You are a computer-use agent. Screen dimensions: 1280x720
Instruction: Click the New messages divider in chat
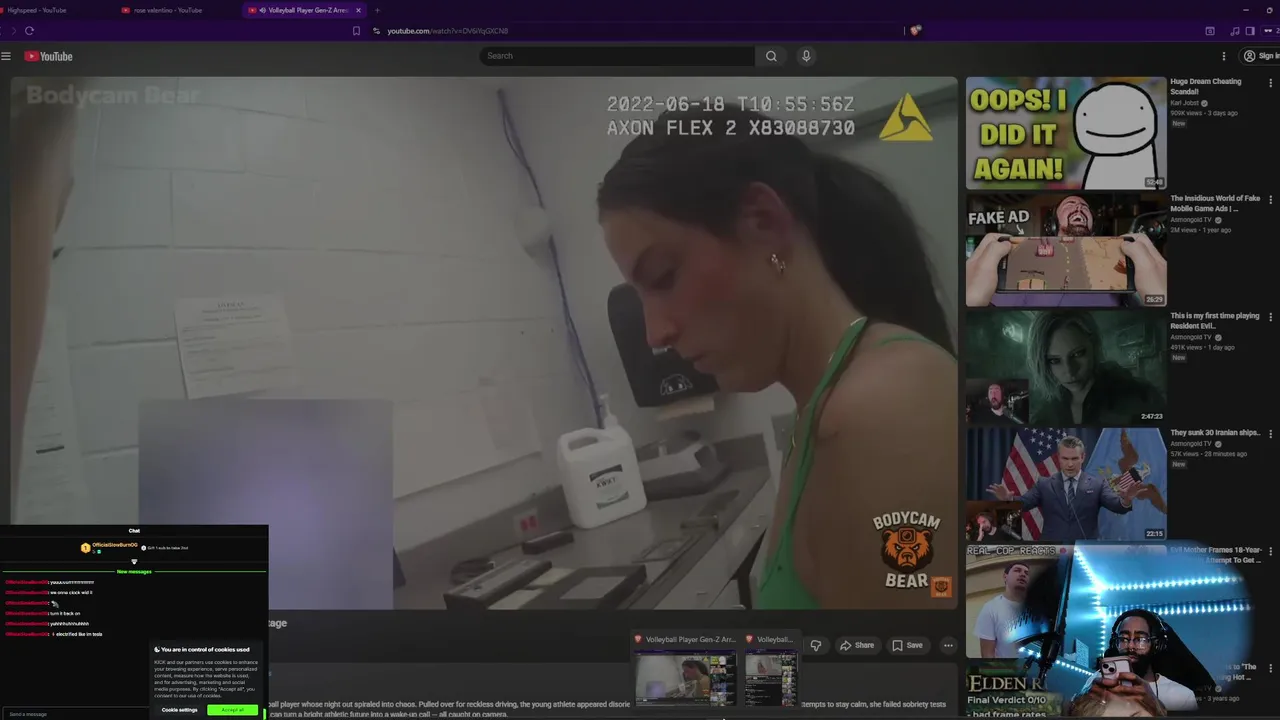point(134,571)
